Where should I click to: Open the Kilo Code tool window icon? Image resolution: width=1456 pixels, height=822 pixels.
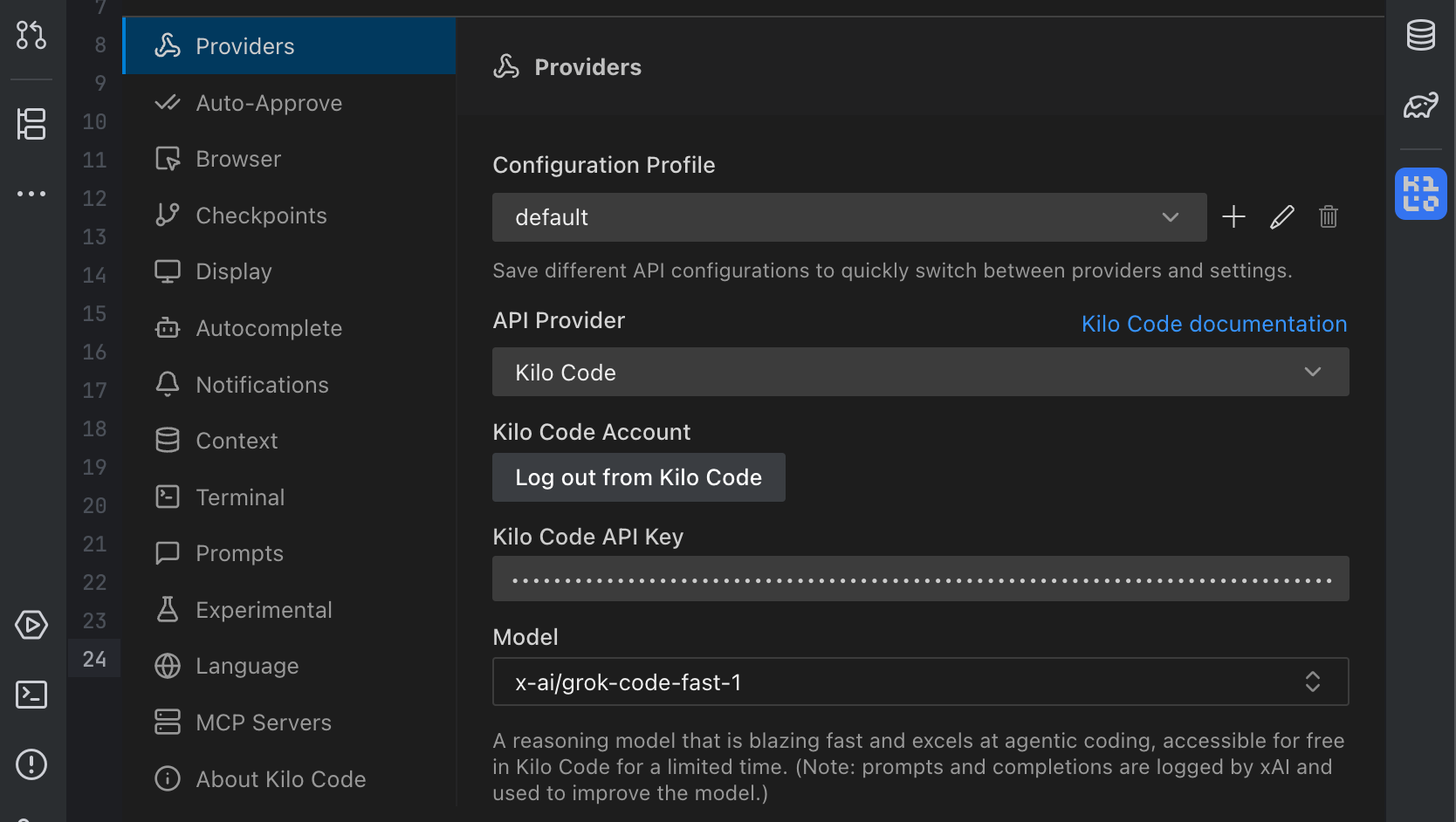pyautogui.click(x=1421, y=194)
